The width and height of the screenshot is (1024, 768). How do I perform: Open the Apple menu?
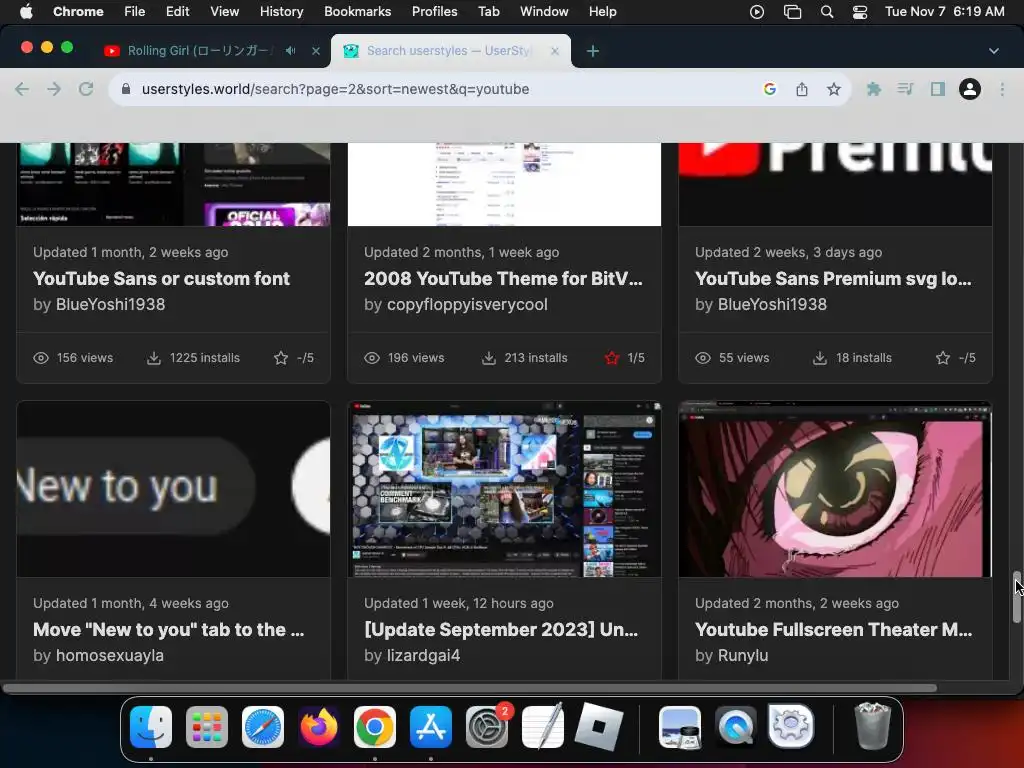click(x=26, y=12)
